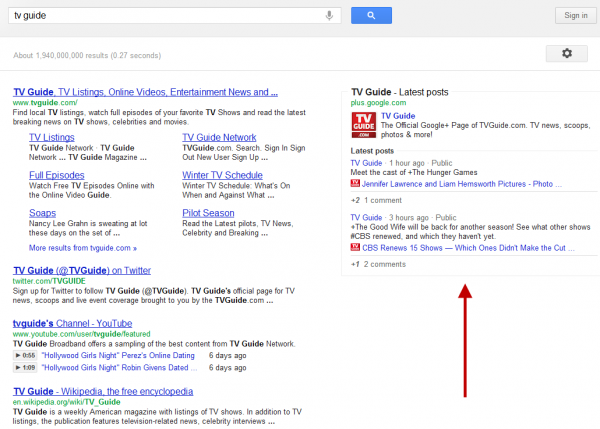Image resolution: width=600 pixels, height=429 pixels.
Task: Click More results from tvguide.com
Action: click(83, 248)
